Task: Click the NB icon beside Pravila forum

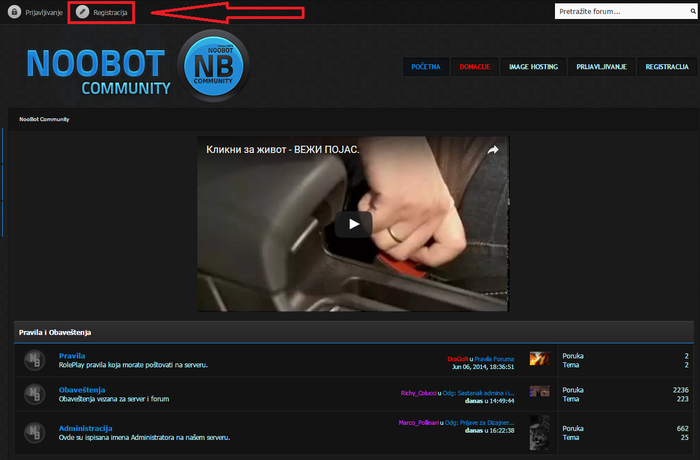Action: (x=34, y=360)
